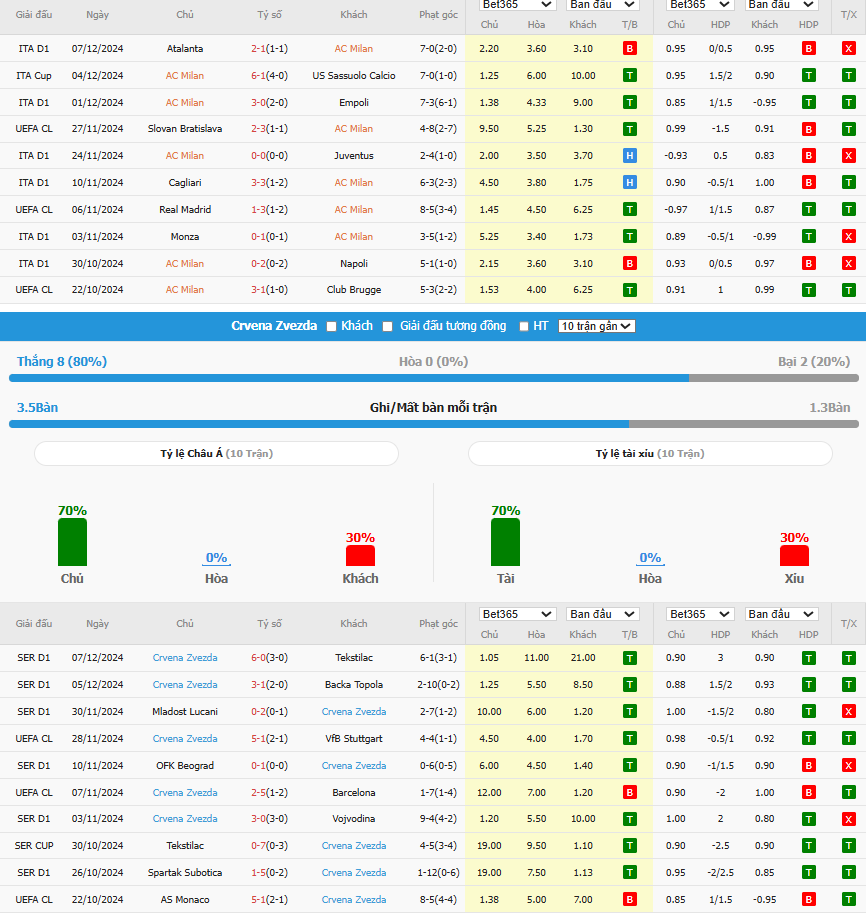The height and width of the screenshot is (913, 867).
Task: Click green T badge in Real Madrid row T/B column
Action: (x=629, y=210)
